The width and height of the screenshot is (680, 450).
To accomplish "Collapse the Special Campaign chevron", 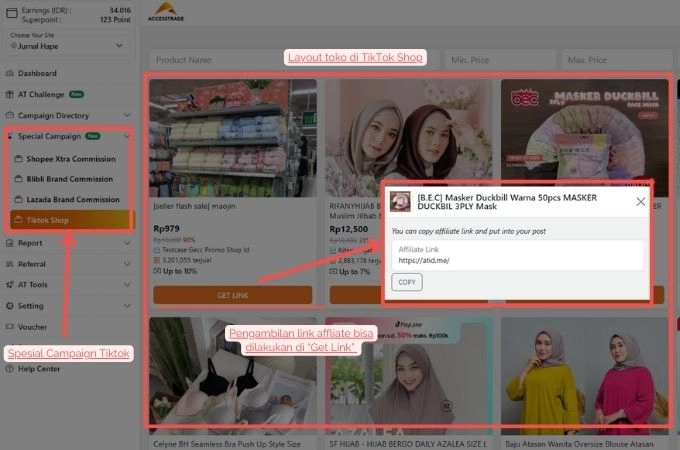I will [127, 136].
